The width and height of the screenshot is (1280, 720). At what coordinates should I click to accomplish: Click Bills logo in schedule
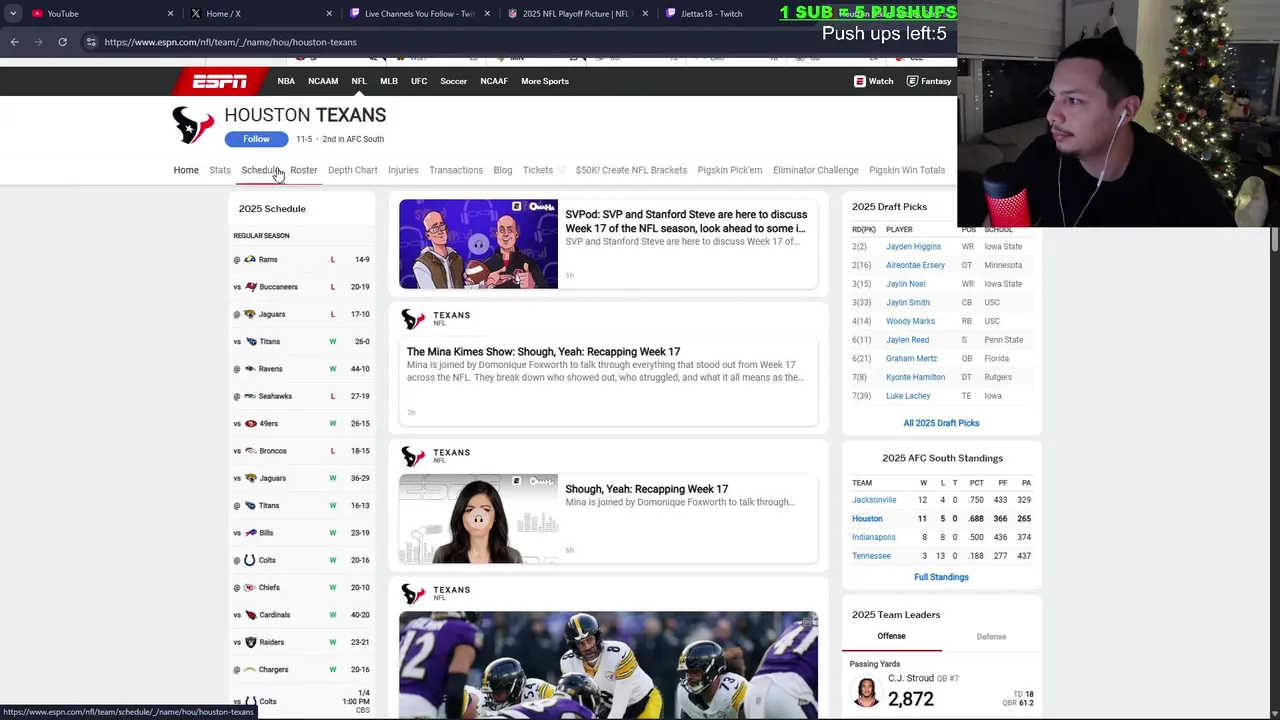(251, 533)
